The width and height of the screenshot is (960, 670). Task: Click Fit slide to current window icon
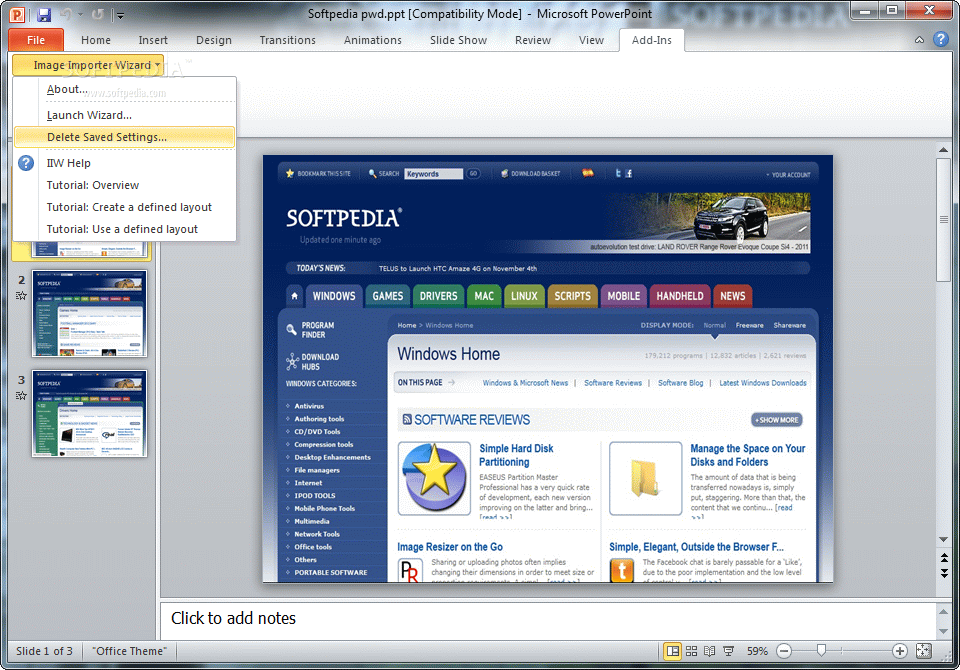[x=923, y=651]
